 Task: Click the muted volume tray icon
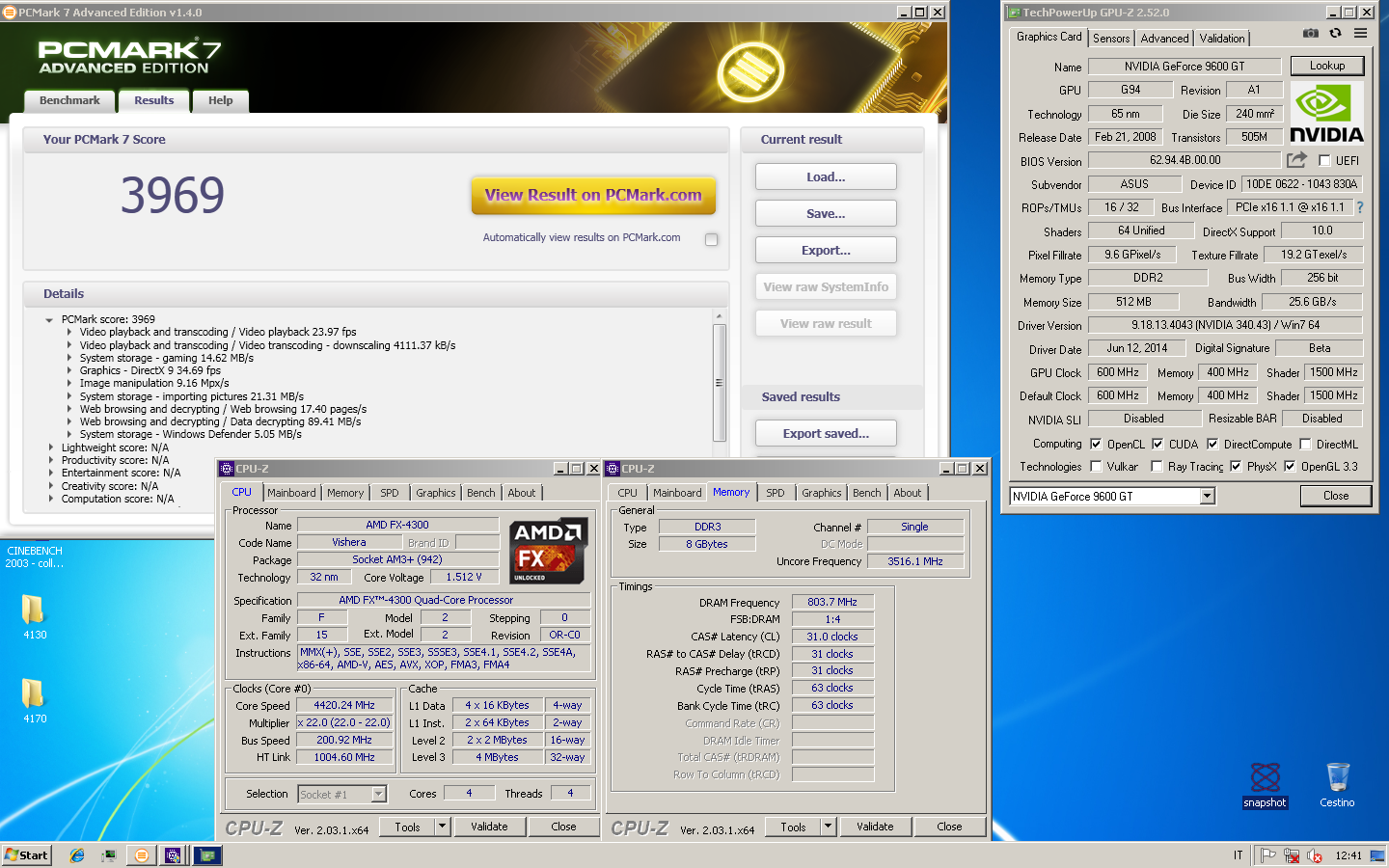pos(1315,855)
